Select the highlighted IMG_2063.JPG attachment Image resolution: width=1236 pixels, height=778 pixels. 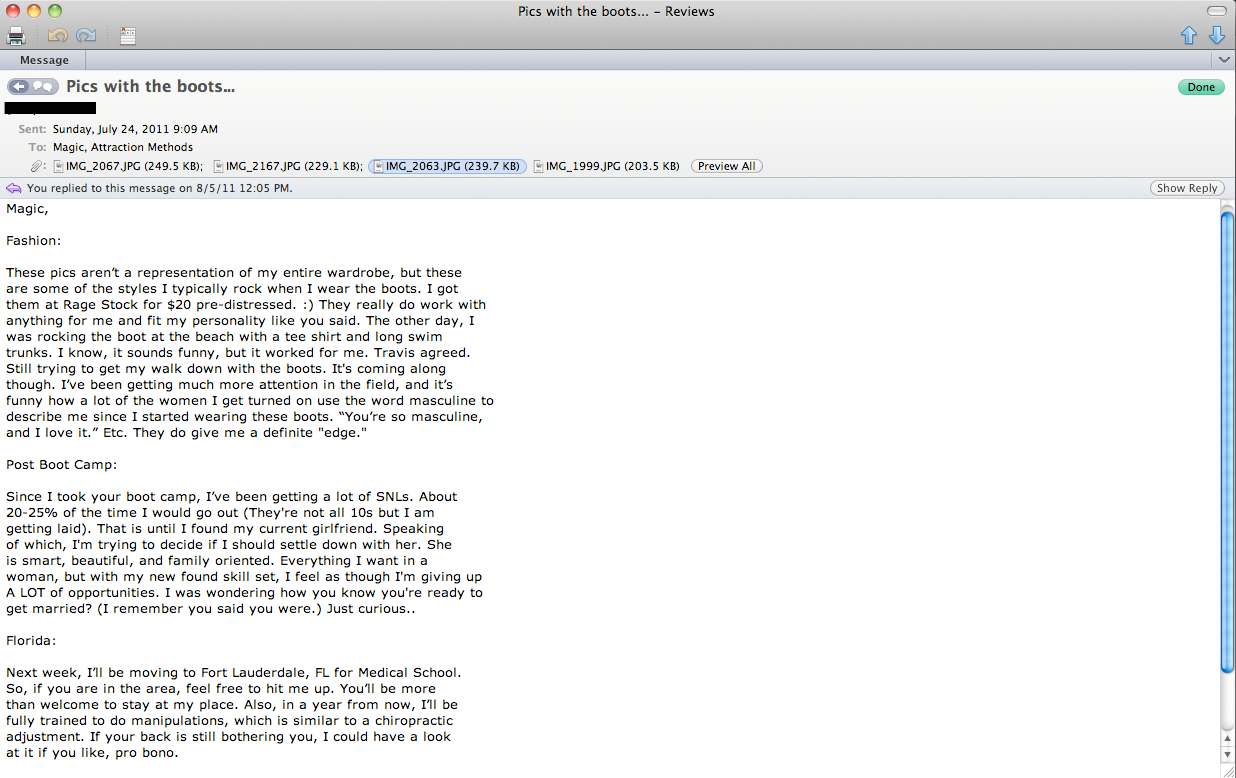[448, 166]
